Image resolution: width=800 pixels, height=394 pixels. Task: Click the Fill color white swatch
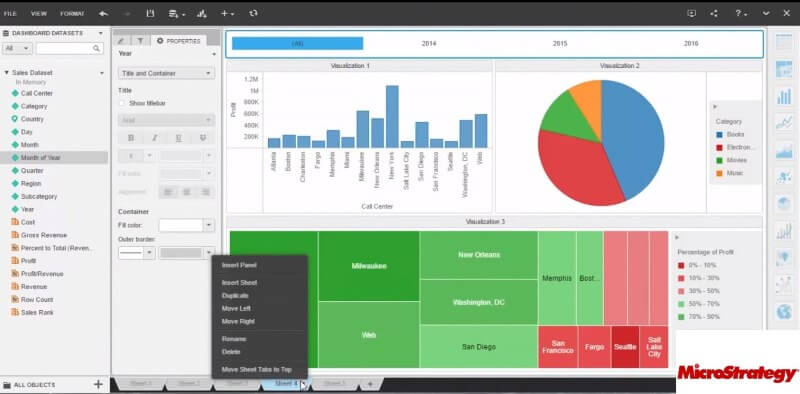(181, 225)
